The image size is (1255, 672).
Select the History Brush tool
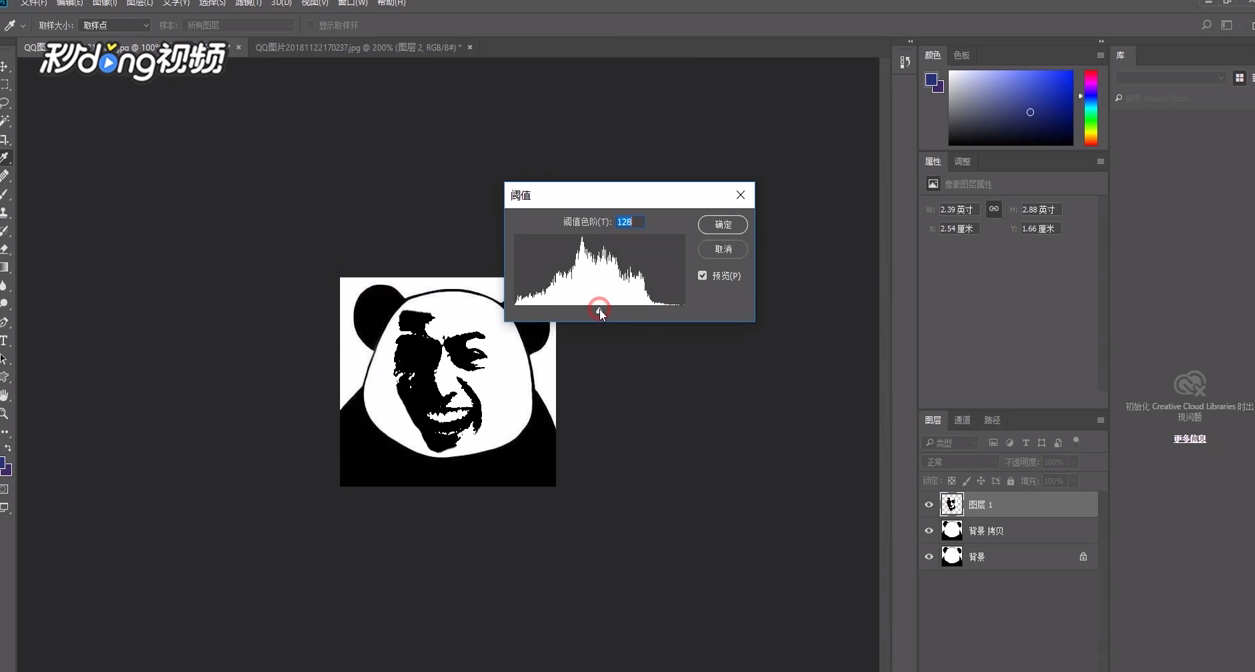pyautogui.click(x=4, y=231)
